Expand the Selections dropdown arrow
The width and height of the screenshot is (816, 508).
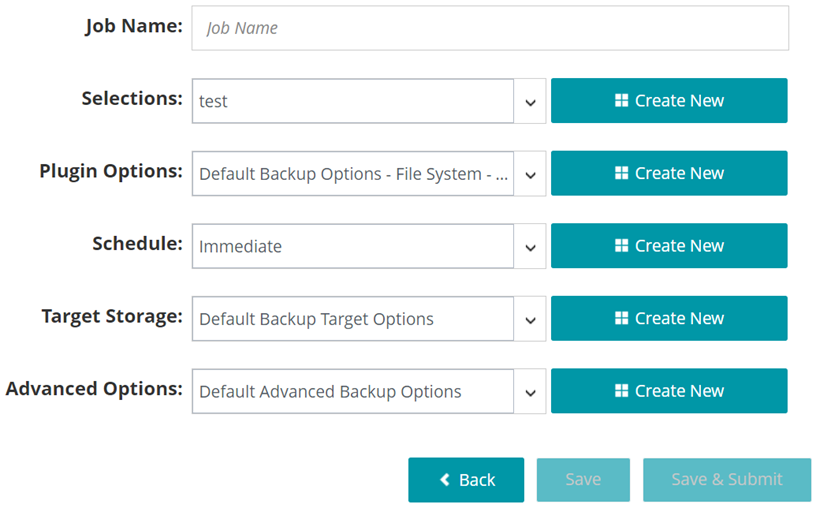(530, 101)
